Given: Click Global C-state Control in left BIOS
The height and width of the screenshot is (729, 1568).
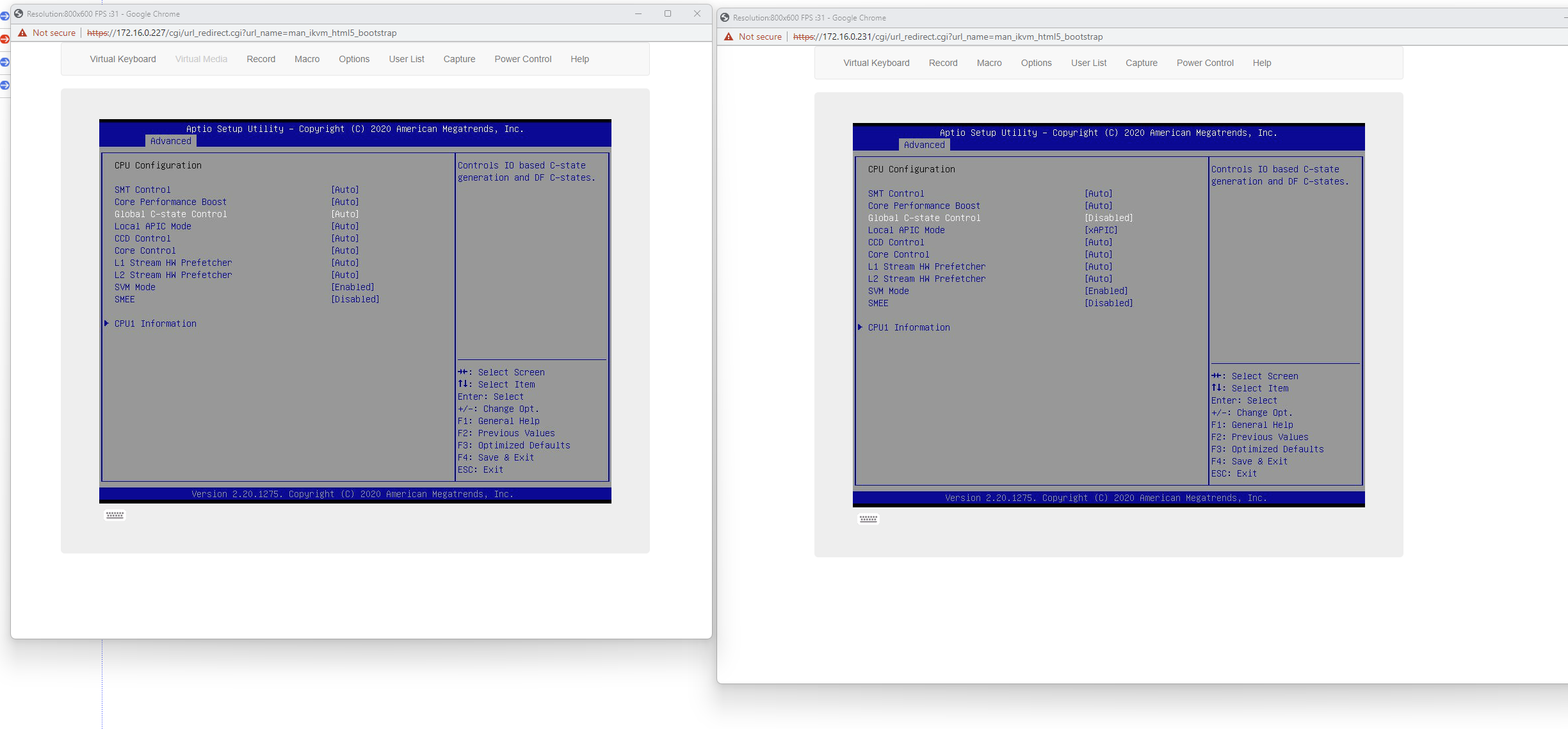Looking at the screenshot, I should pyautogui.click(x=171, y=214).
